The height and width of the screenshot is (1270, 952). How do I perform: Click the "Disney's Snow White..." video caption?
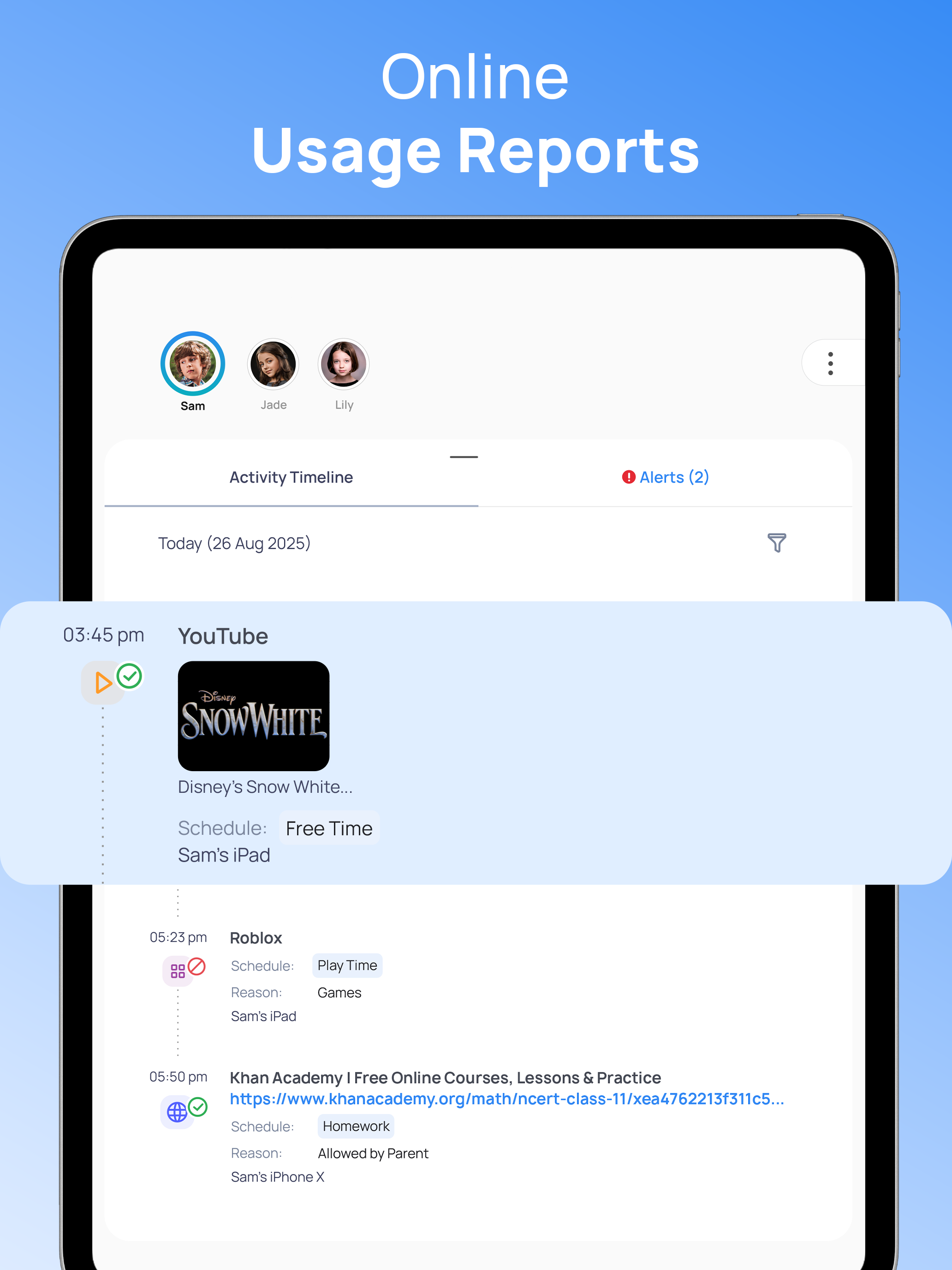pos(265,786)
